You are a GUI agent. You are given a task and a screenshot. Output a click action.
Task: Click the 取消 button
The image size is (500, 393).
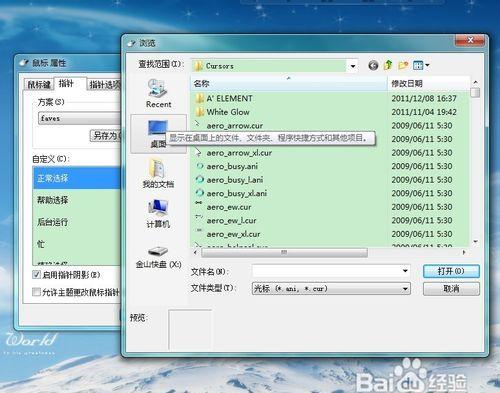pos(451,289)
